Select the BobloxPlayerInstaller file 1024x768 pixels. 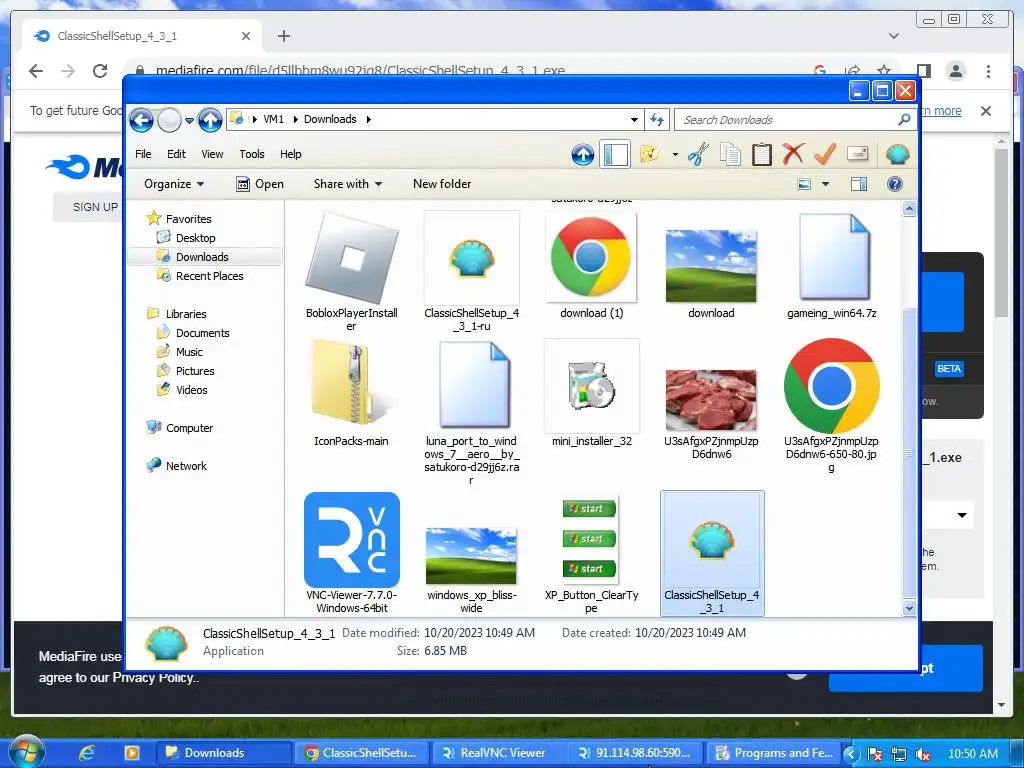pos(351,271)
